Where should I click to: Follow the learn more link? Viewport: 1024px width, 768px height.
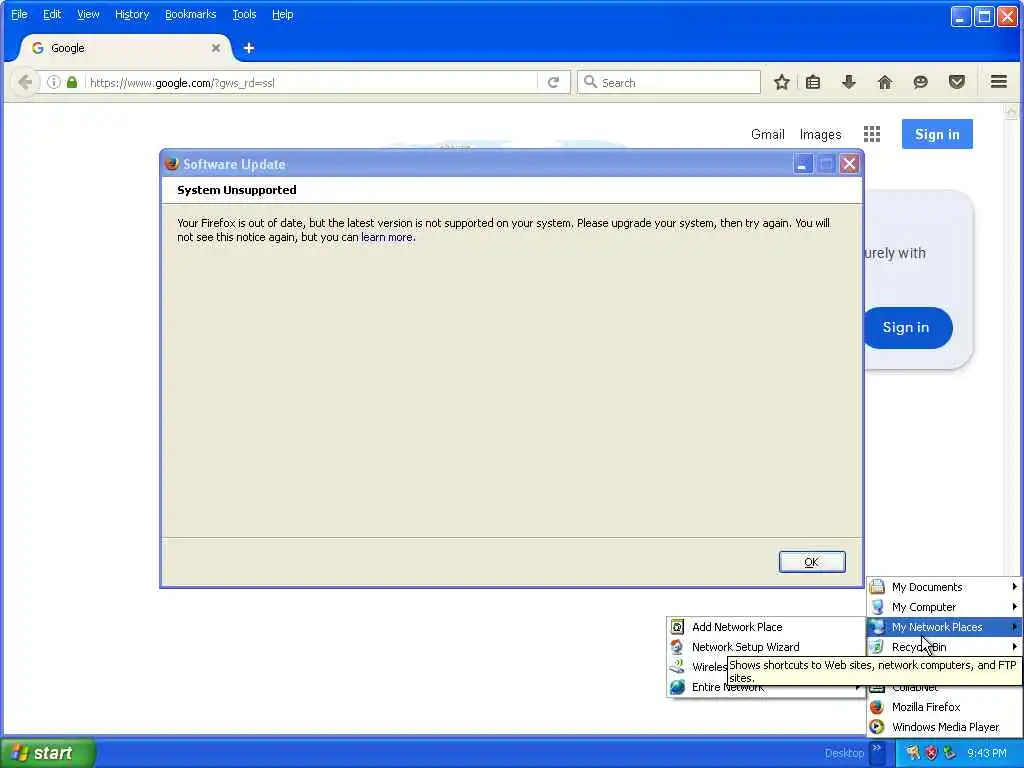click(387, 238)
